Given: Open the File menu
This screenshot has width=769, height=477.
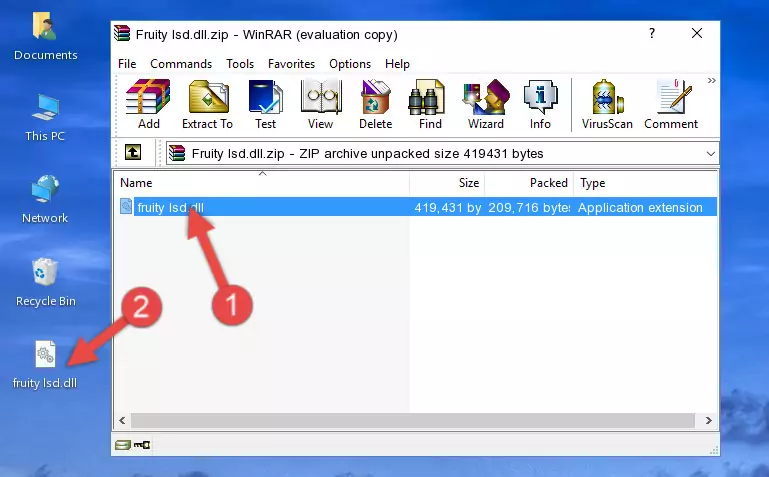Looking at the screenshot, I should tap(127, 64).
